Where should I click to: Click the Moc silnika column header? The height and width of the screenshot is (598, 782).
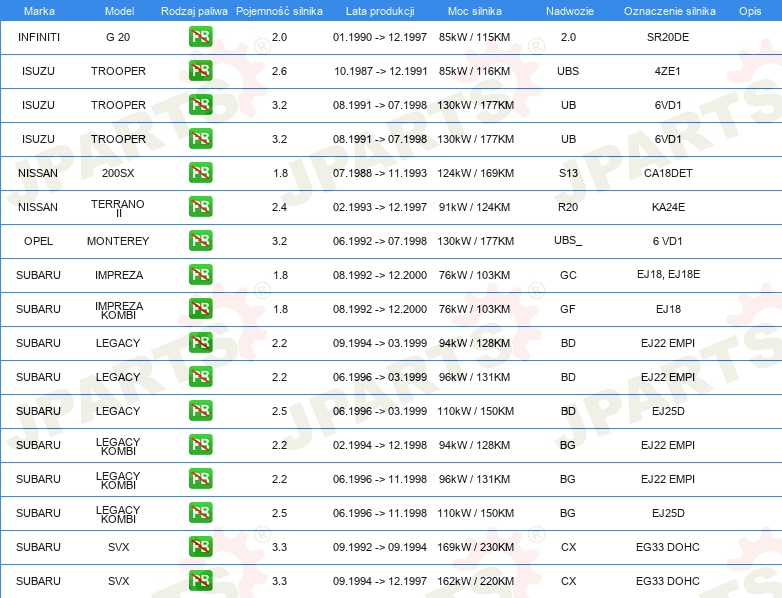[x=474, y=11]
